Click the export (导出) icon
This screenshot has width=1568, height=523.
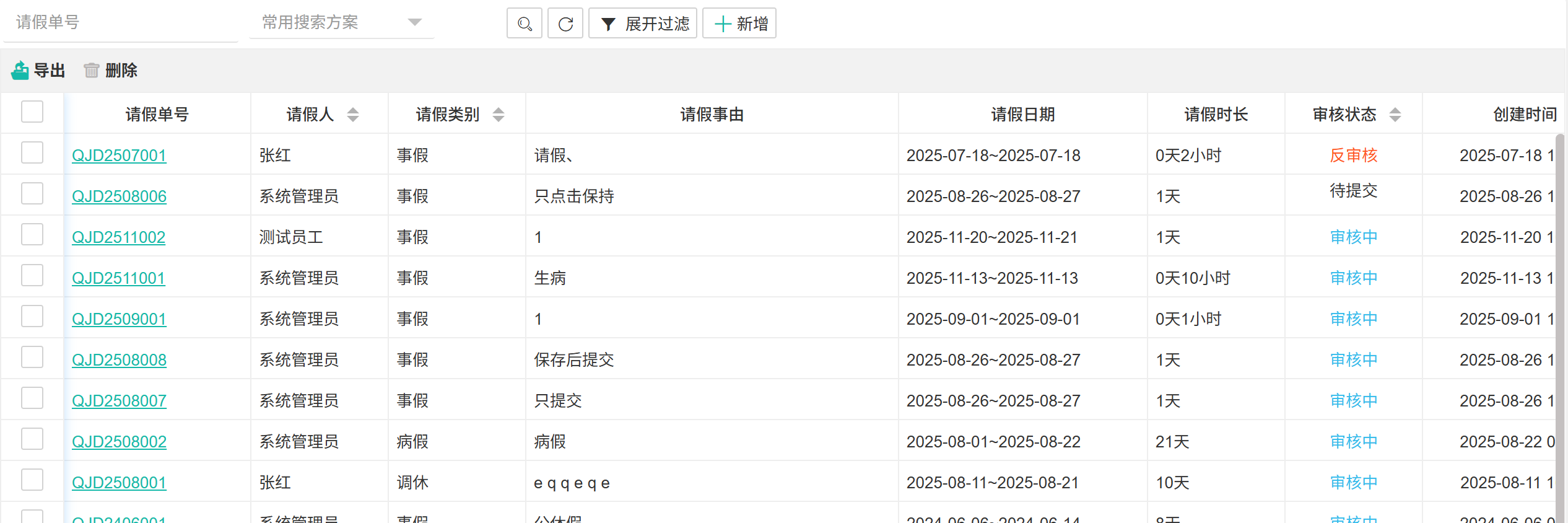click(x=20, y=71)
